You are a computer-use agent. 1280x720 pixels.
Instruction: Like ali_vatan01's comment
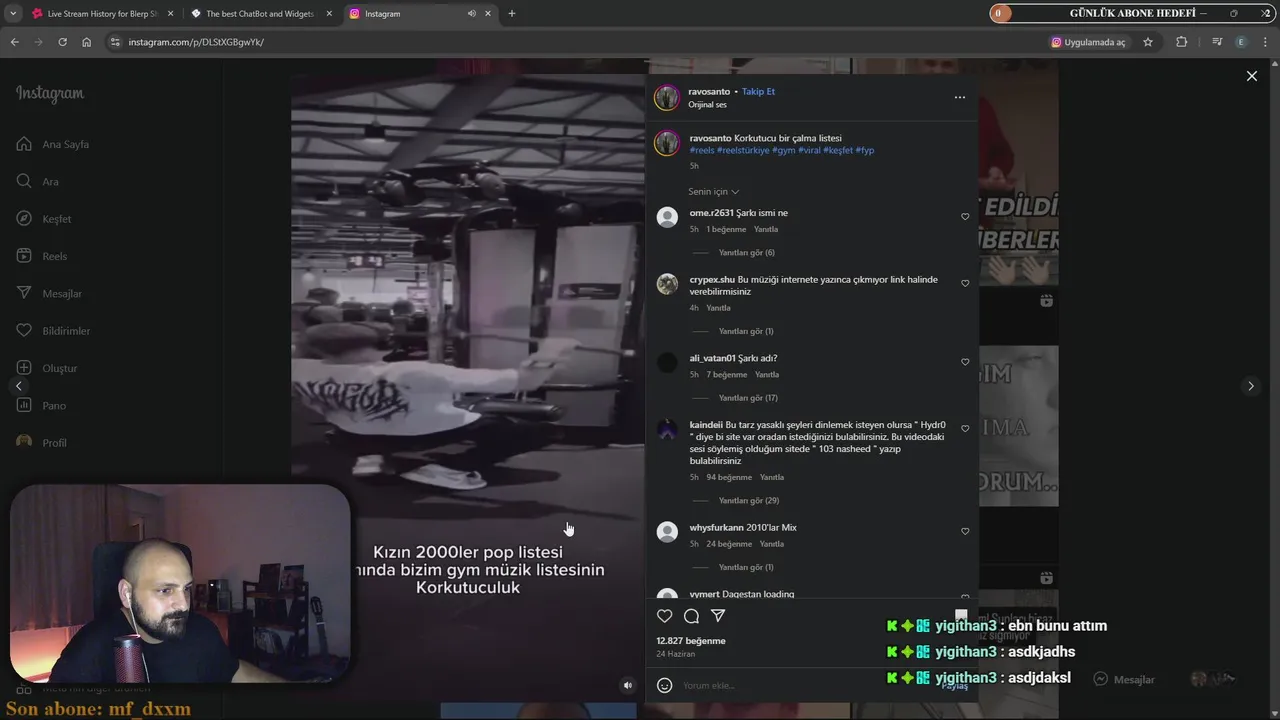965,362
